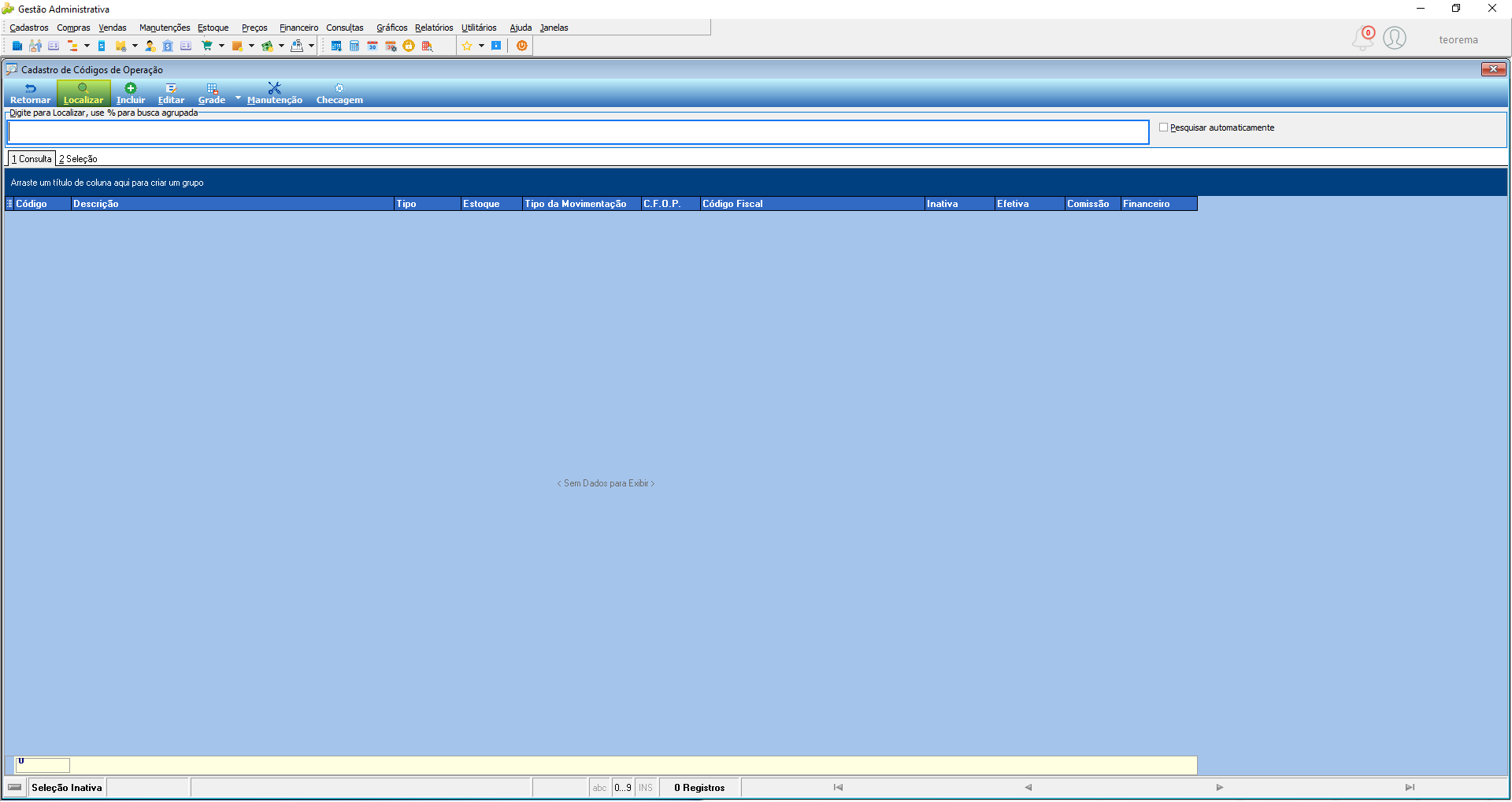Open the Financeiro menu
This screenshot has width=1512, height=802.
click(298, 28)
